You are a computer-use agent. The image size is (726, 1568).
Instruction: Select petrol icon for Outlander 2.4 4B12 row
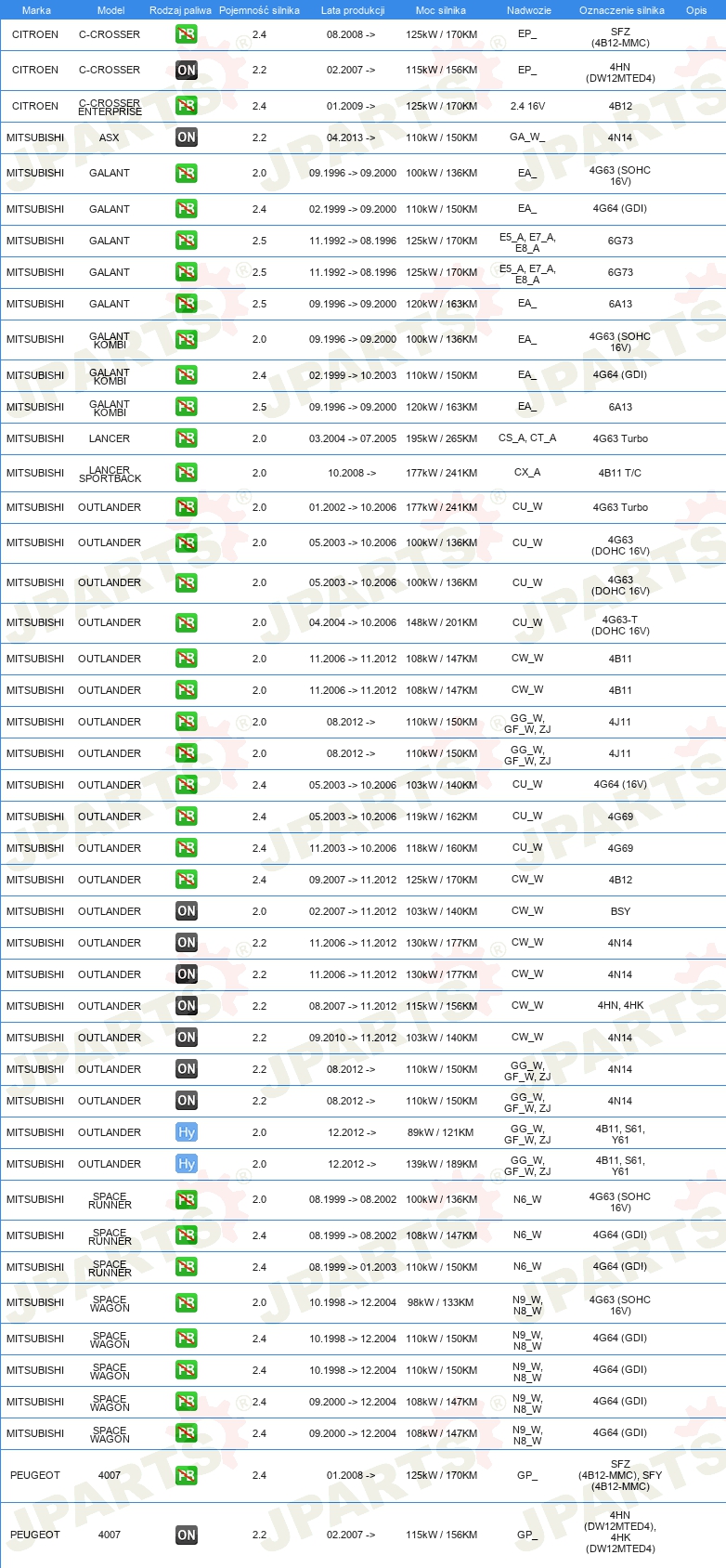coord(187,880)
